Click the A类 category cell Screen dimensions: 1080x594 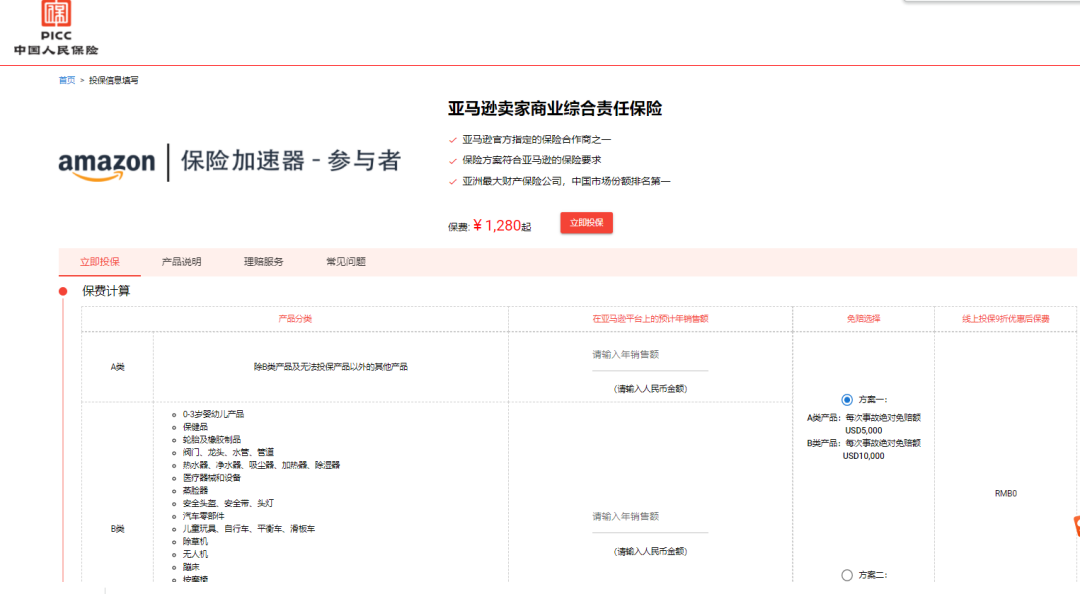[118, 367]
